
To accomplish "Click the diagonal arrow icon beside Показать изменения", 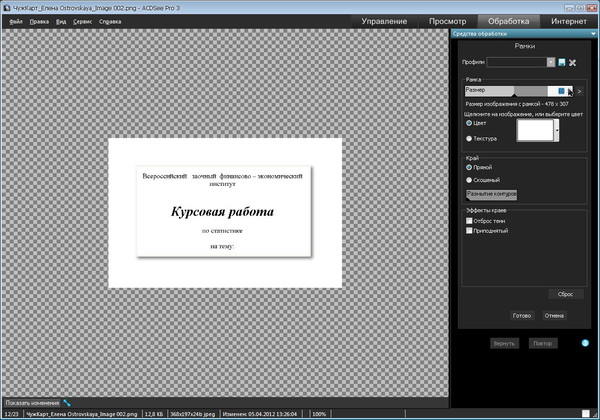I will pyautogui.click(x=67, y=403).
